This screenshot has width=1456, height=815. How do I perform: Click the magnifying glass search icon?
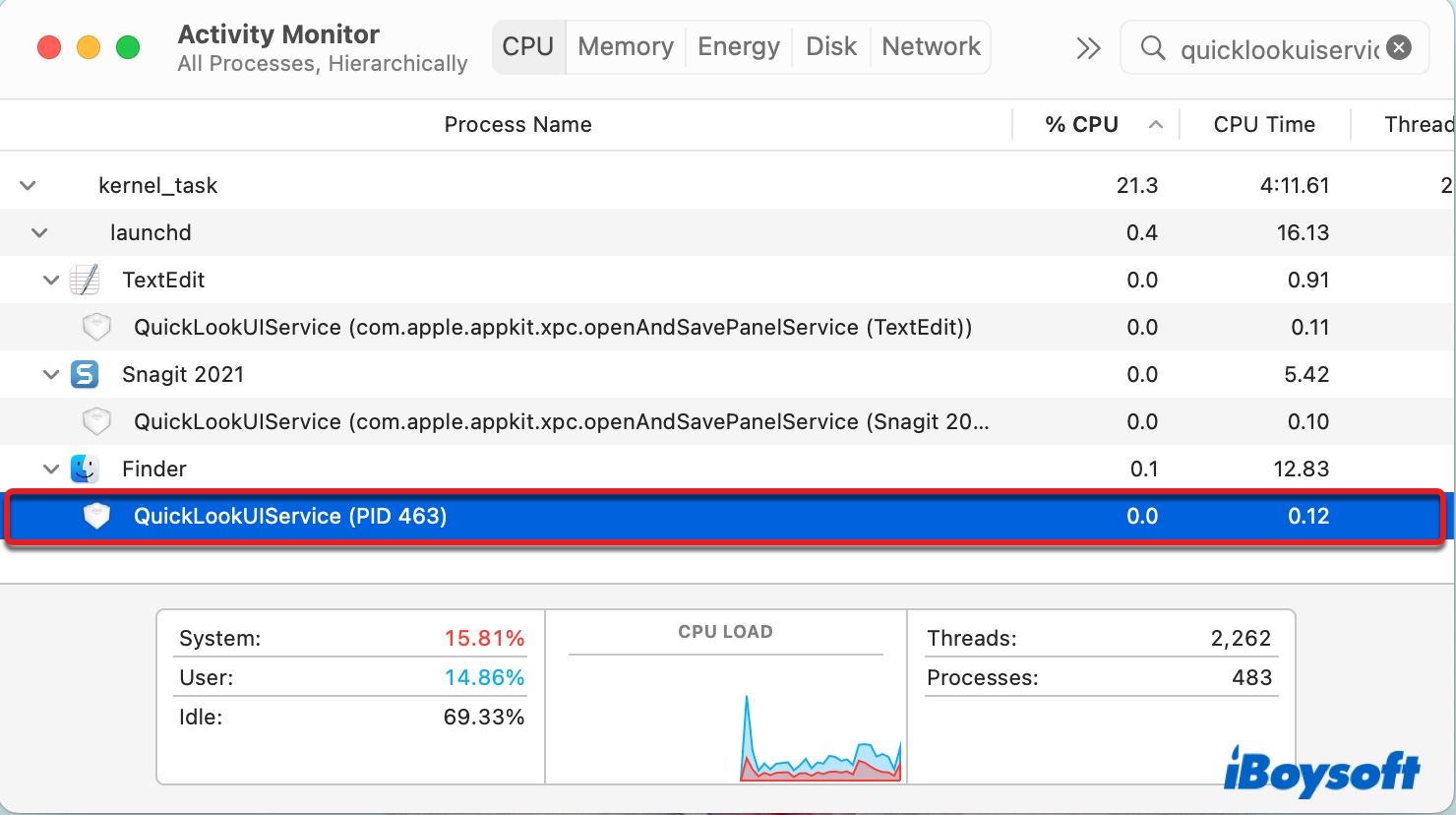tap(1153, 48)
